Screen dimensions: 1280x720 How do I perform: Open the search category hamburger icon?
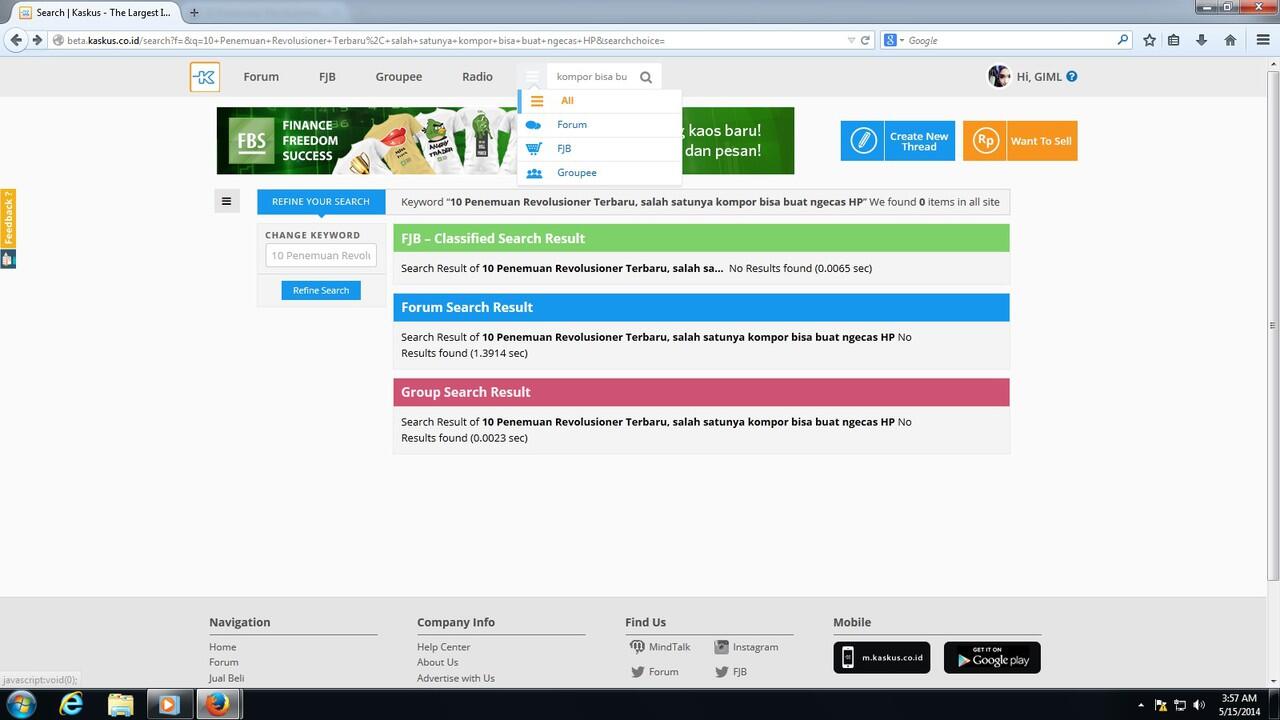pos(532,77)
